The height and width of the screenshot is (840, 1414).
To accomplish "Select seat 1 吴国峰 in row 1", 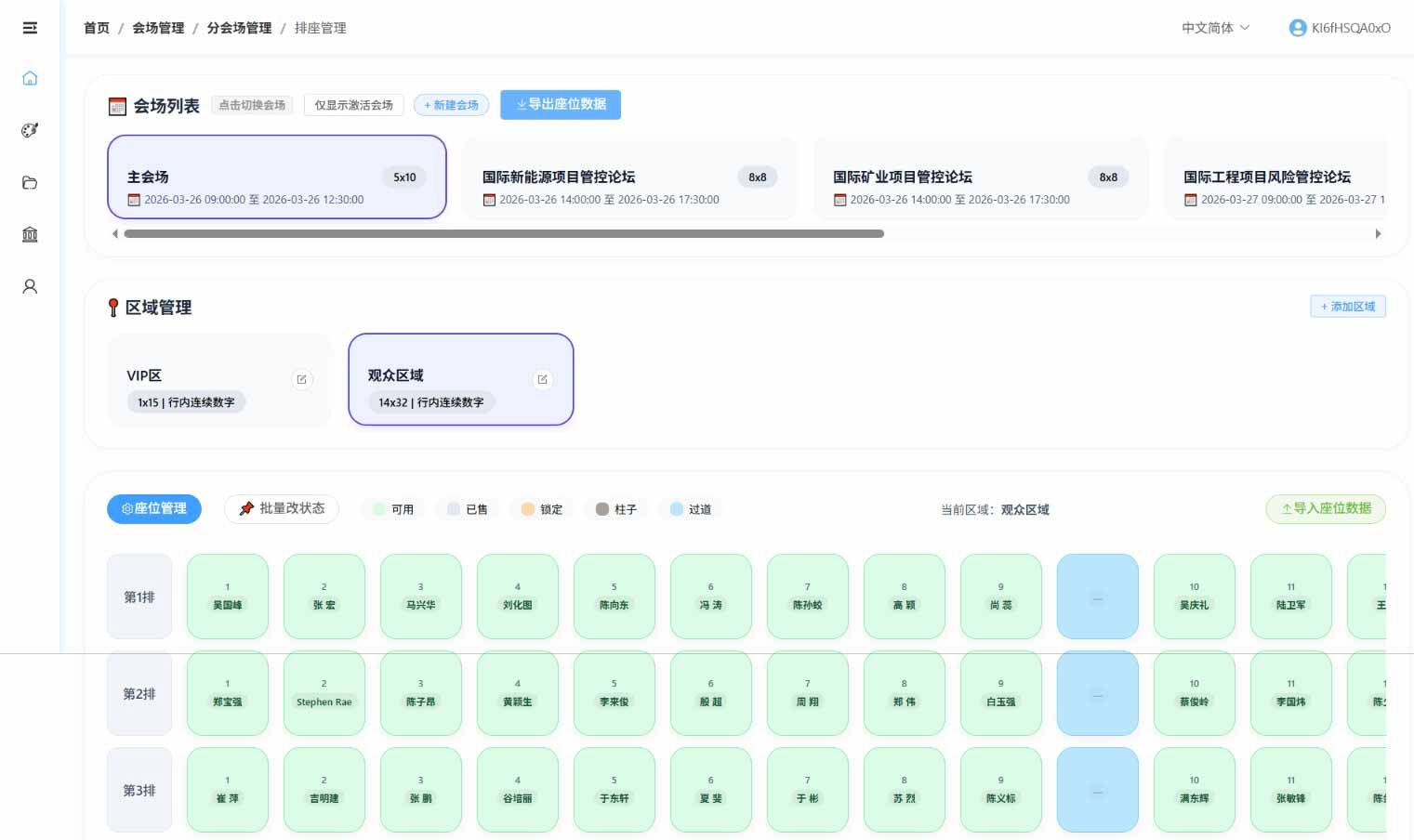I will [228, 597].
